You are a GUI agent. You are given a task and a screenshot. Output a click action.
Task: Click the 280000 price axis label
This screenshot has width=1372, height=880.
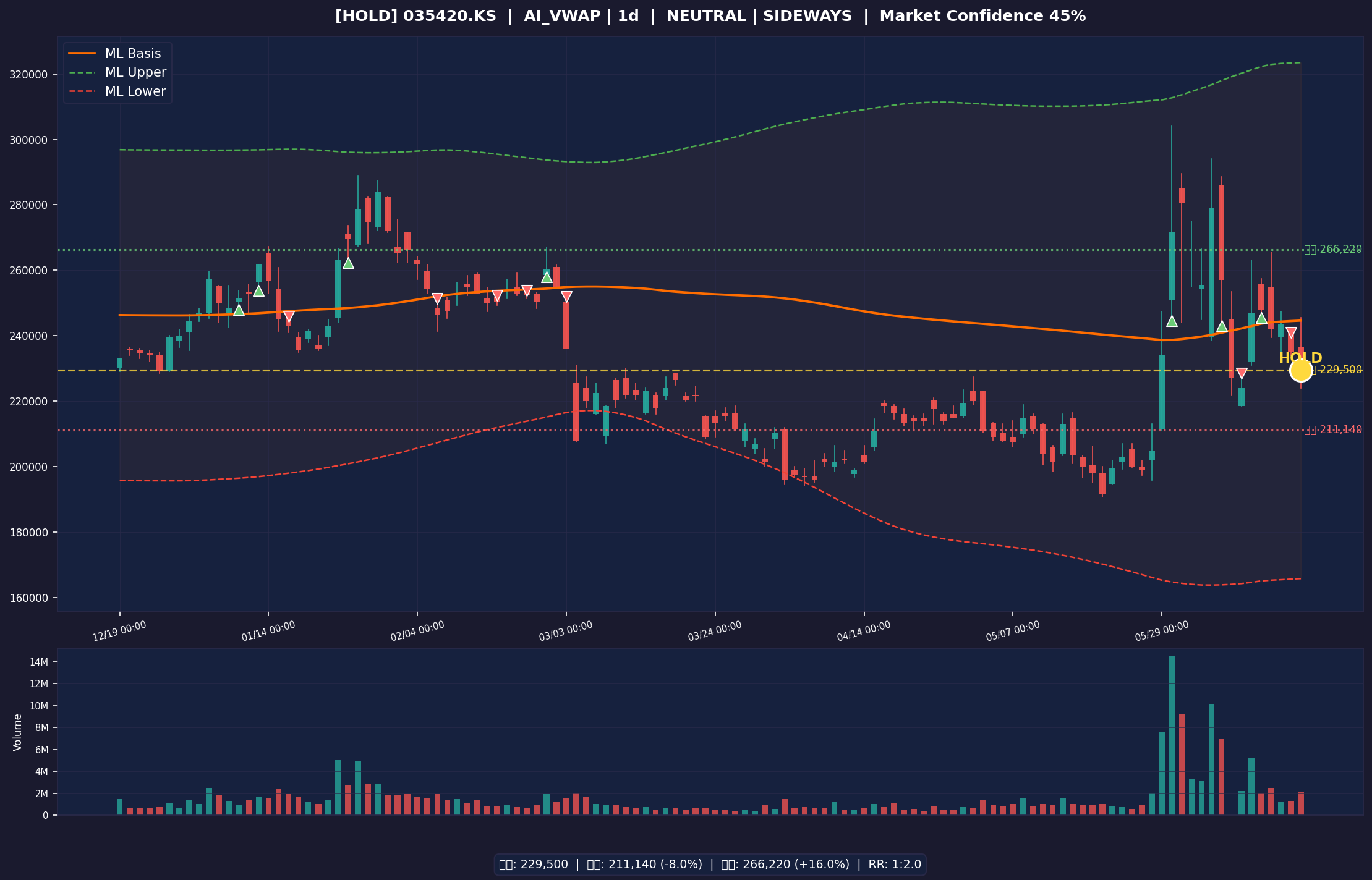click(30, 205)
